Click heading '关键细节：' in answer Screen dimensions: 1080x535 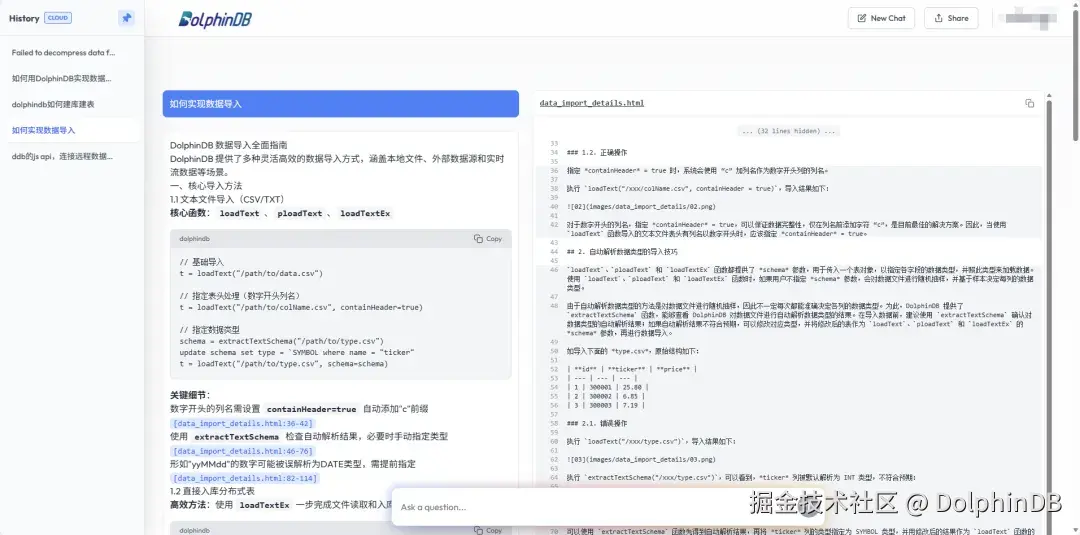[x=190, y=395]
